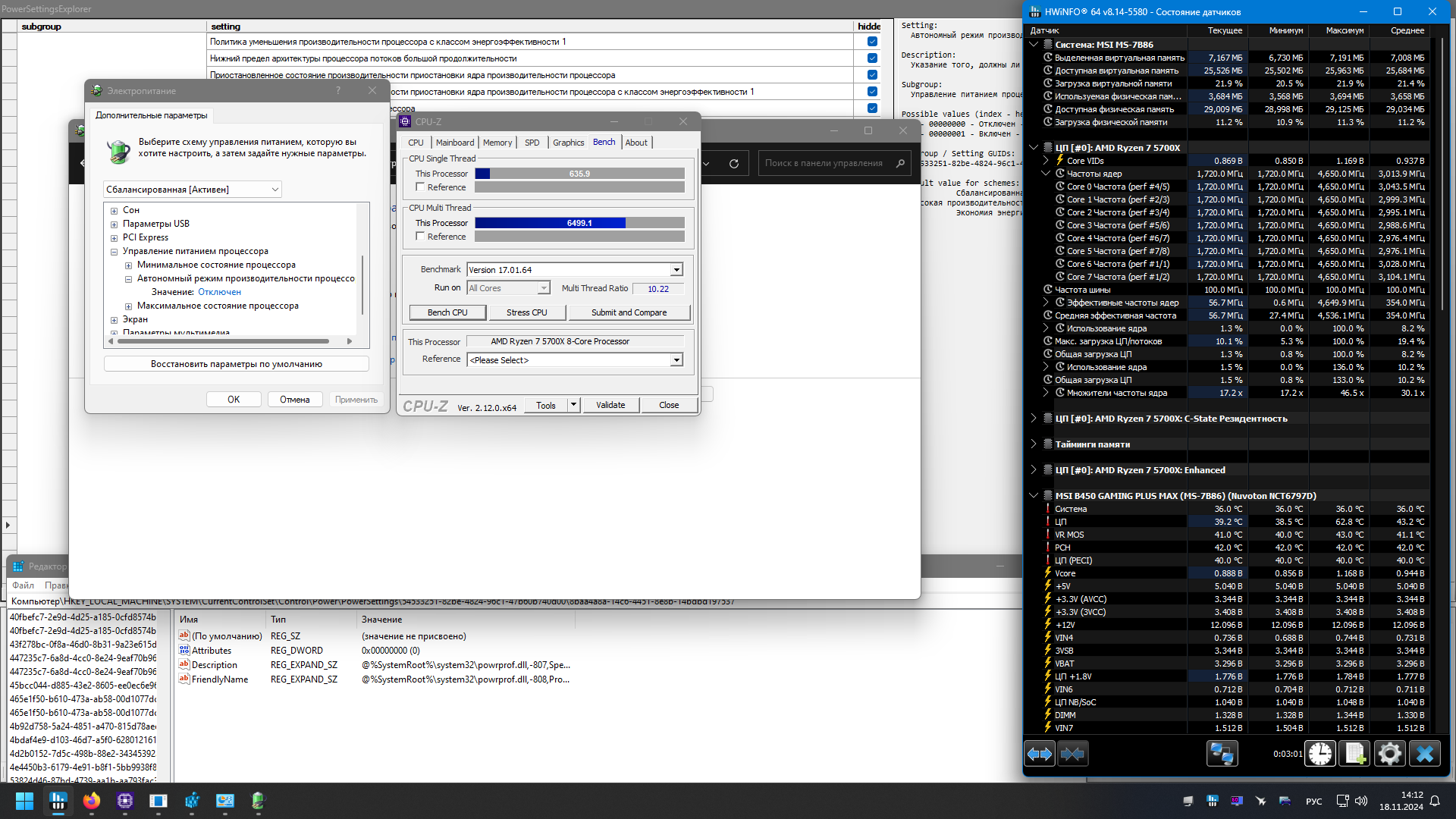Switch to the Mainboard tab in CPU-Z
The height and width of the screenshot is (819, 1456).
(454, 143)
